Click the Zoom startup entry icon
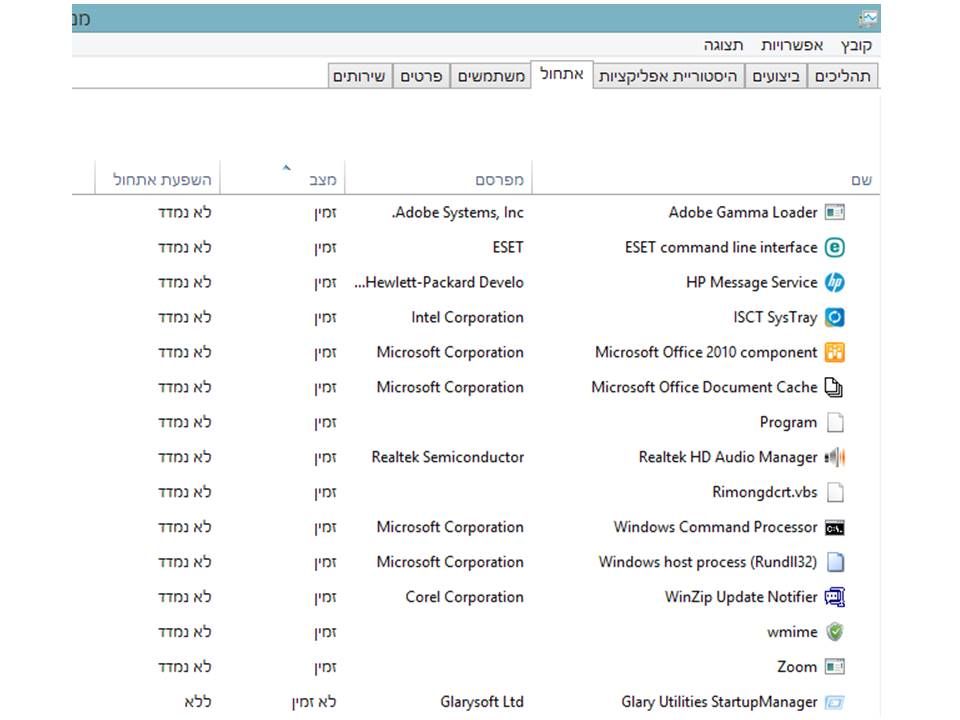The image size is (960, 720). coord(834,667)
